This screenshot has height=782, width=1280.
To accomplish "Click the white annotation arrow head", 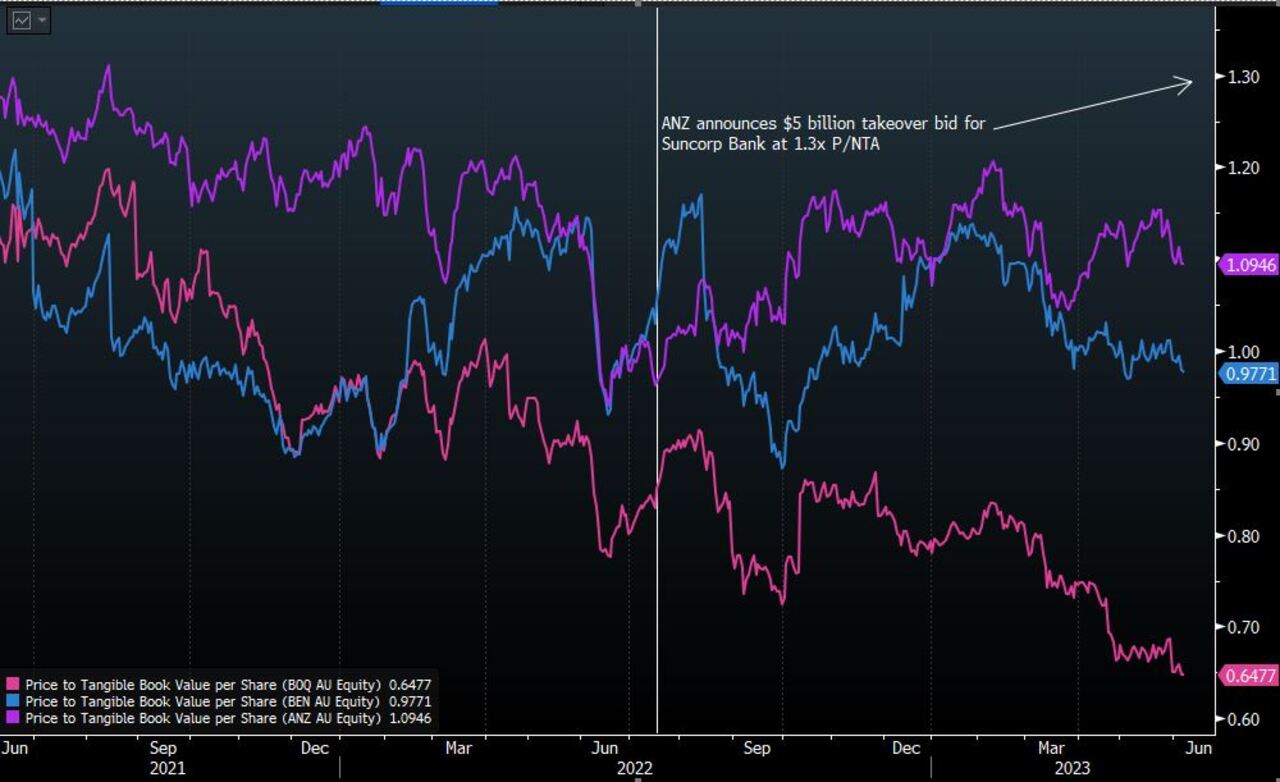I will [1186, 84].
